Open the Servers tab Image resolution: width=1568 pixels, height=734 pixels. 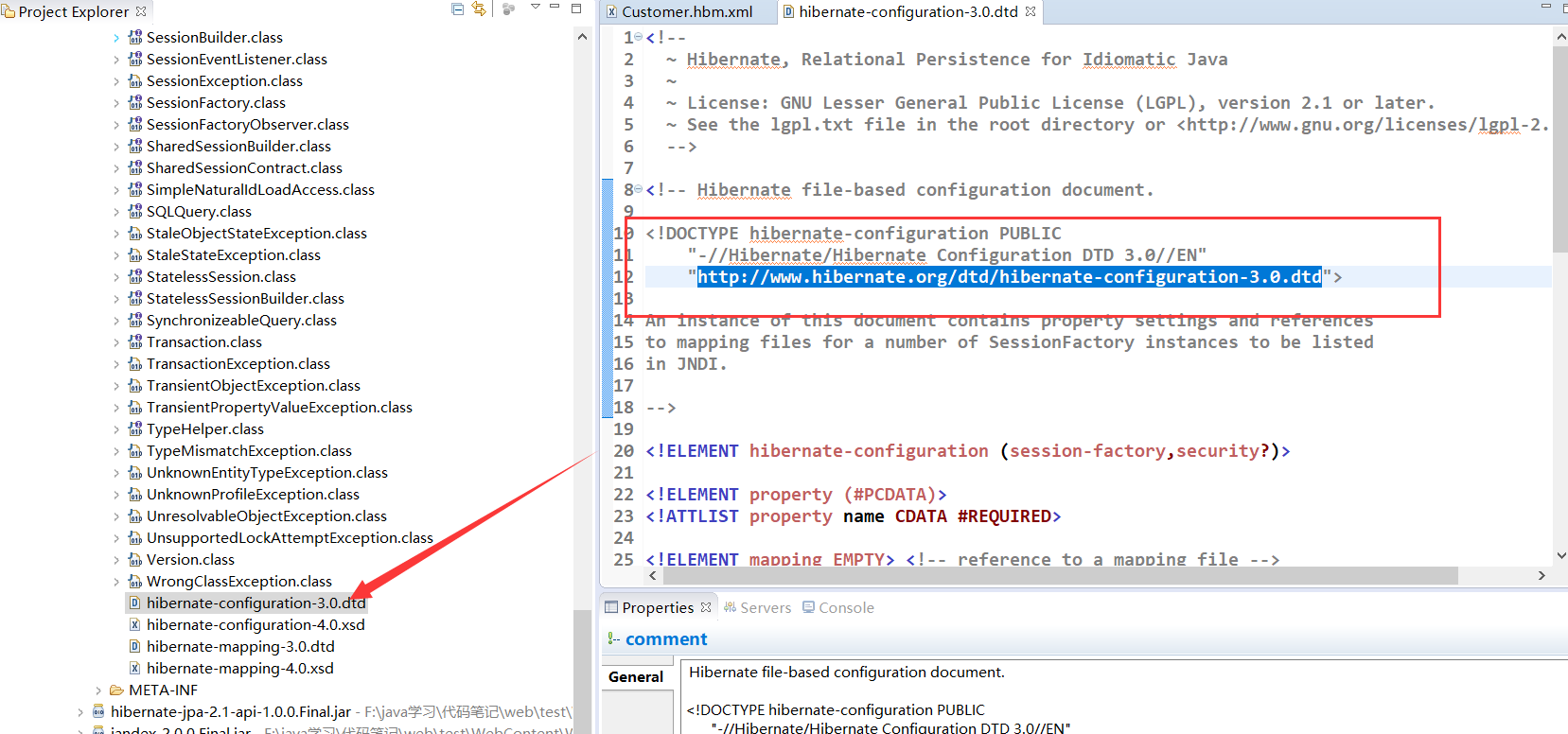point(757,607)
